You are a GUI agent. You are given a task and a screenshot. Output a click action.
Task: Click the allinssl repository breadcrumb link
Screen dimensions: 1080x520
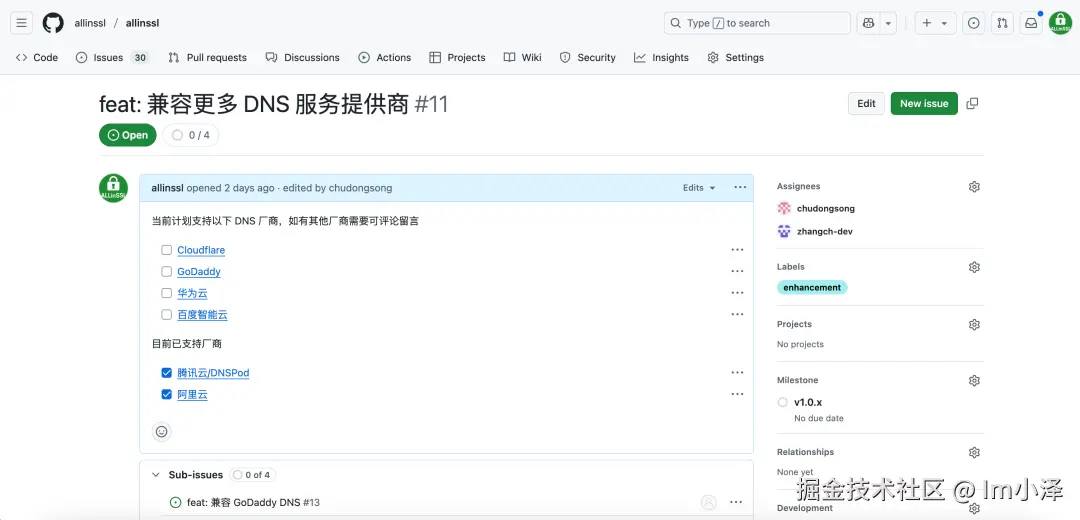tap(142, 23)
